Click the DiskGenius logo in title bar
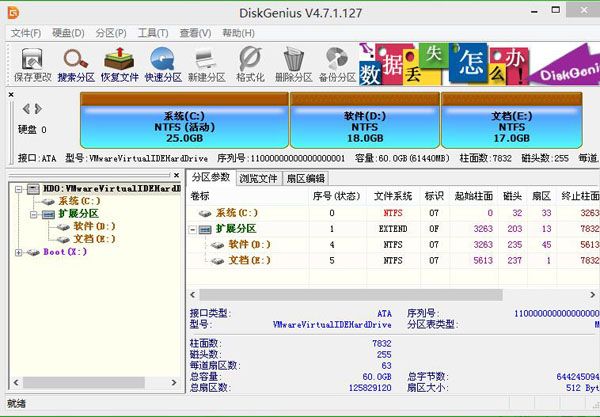This screenshot has width=600, height=417. pyautogui.click(x=13, y=13)
